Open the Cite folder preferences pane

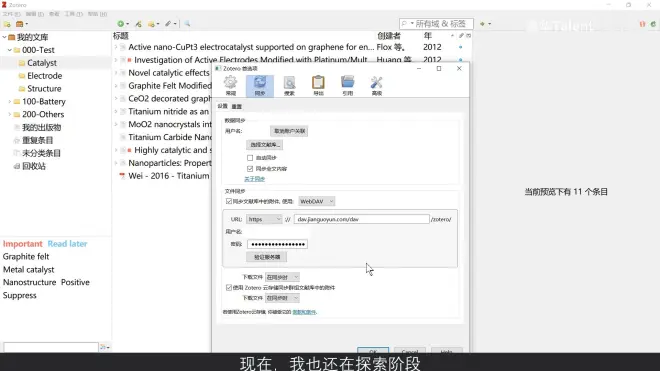[x=348, y=85]
